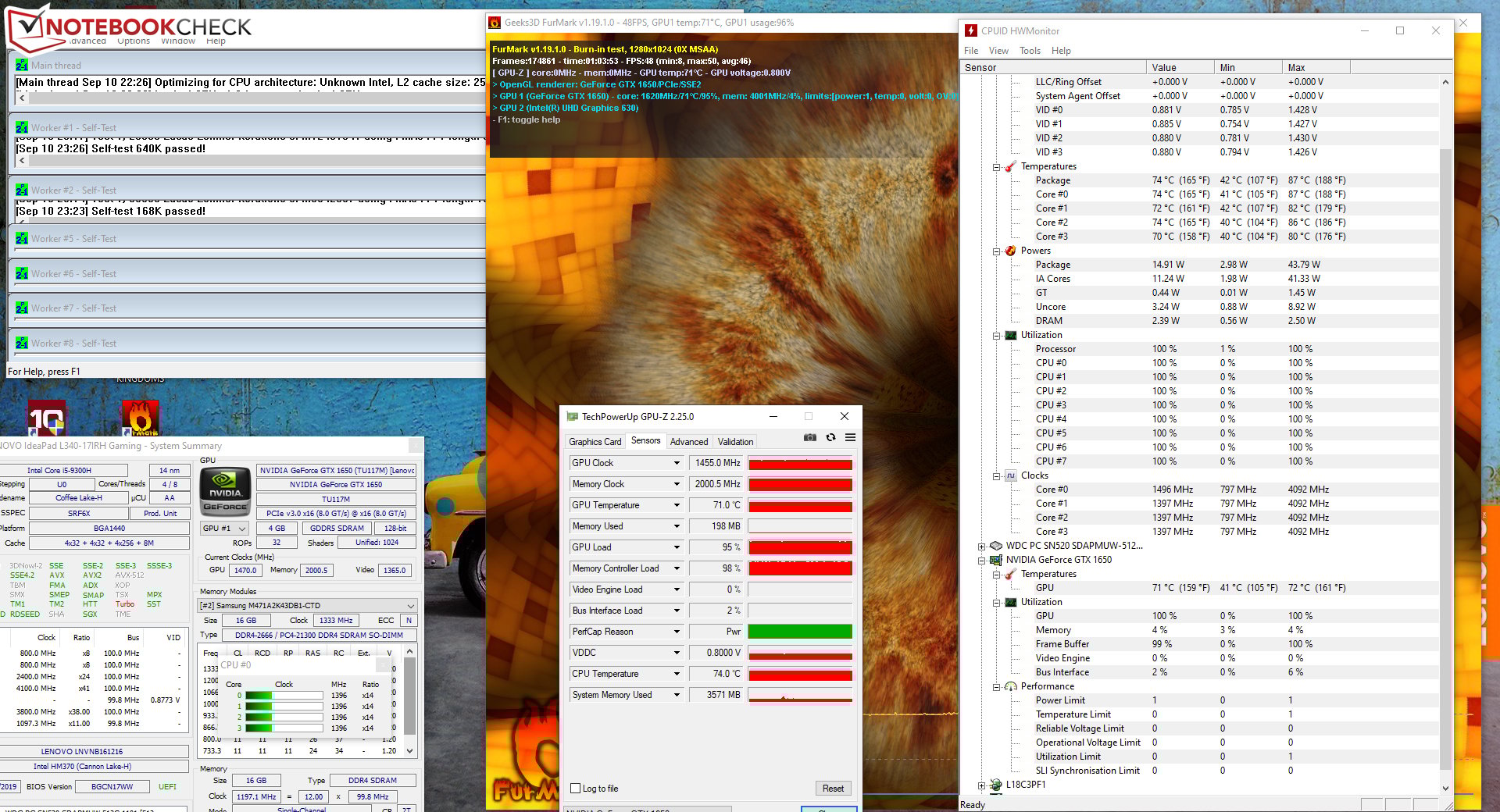This screenshot has width=1500, height=812.
Task: Click the 1455.0 MHz GPU Clock value
Action: [716, 463]
